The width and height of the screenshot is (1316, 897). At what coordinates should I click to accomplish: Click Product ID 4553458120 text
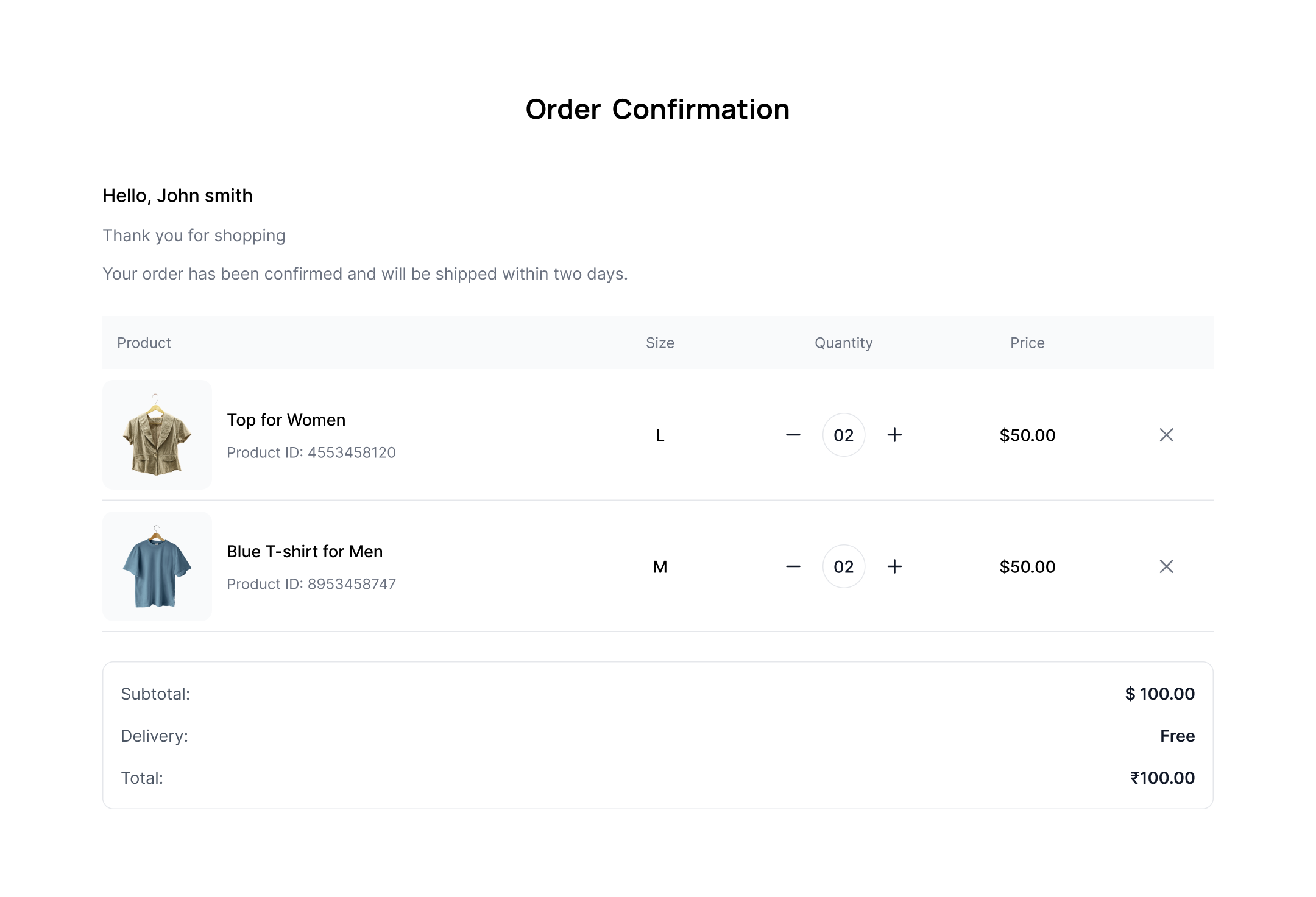[311, 452]
